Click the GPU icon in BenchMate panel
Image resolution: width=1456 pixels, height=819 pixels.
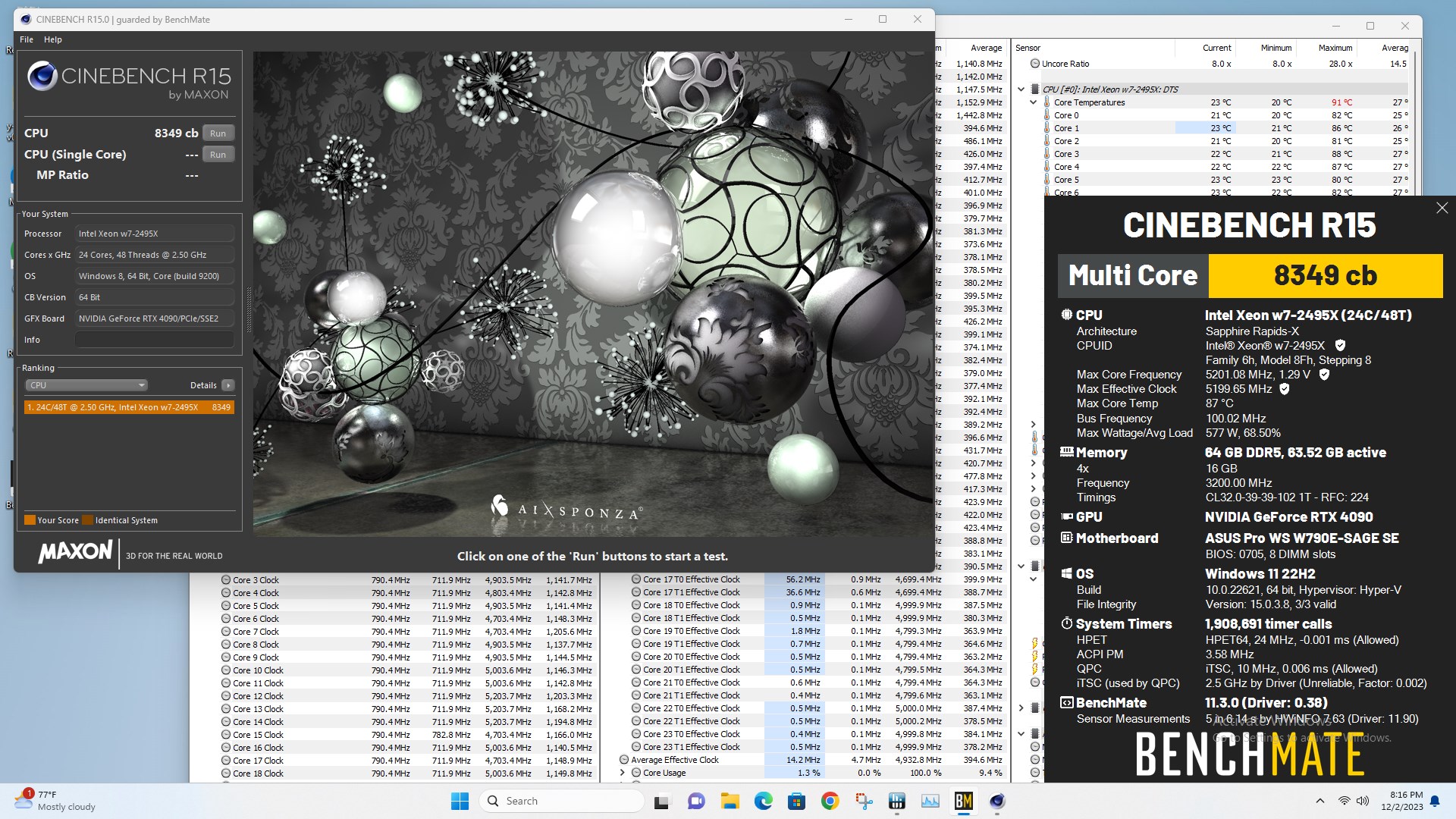pyautogui.click(x=1066, y=516)
